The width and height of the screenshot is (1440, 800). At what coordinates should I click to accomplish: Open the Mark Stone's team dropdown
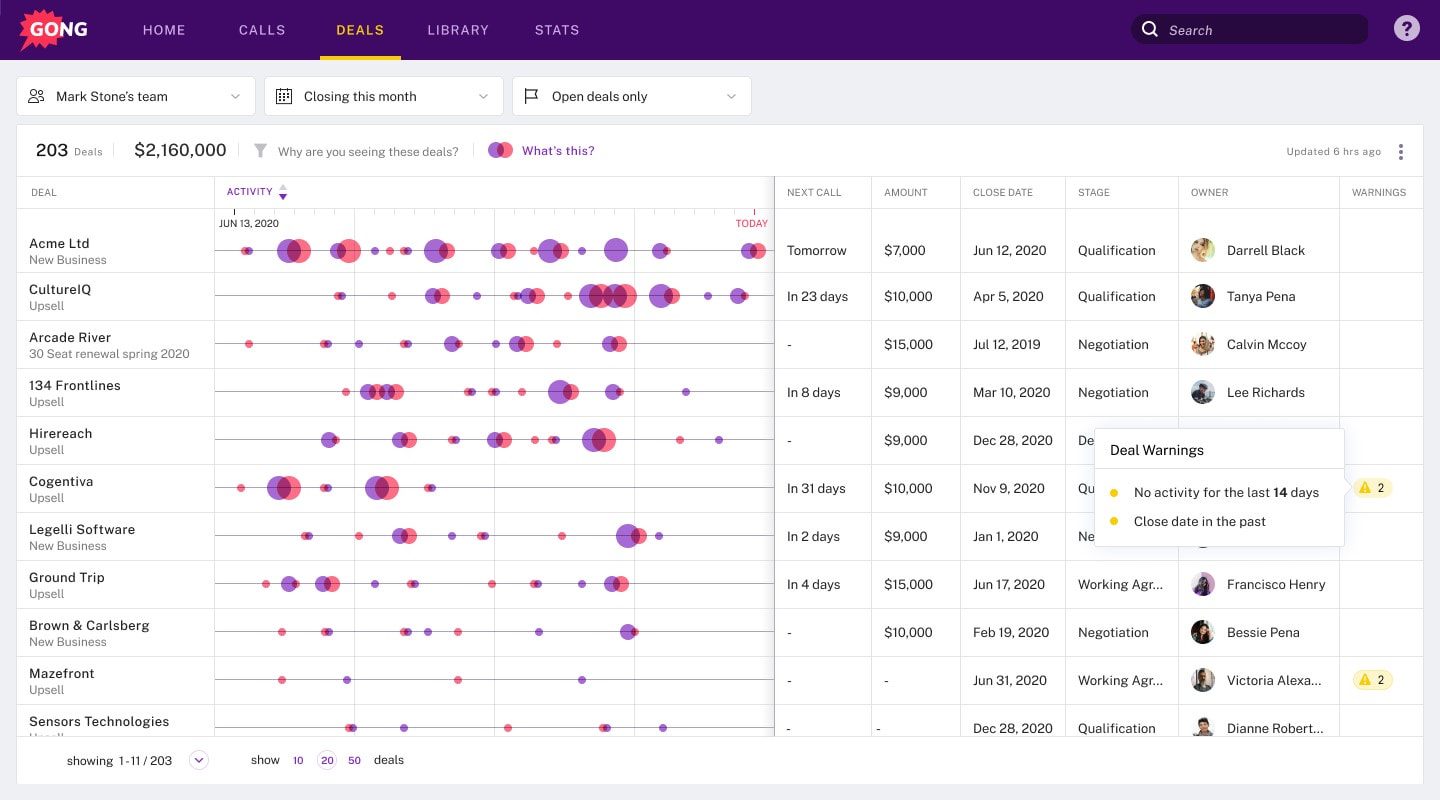coord(235,96)
